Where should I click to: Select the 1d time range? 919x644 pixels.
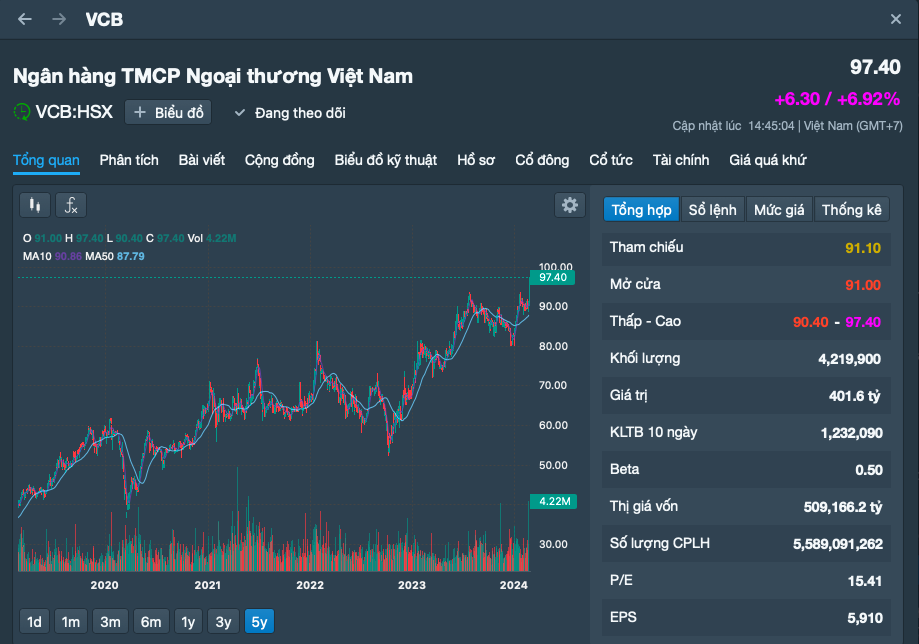pyautogui.click(x=35, y=622)
